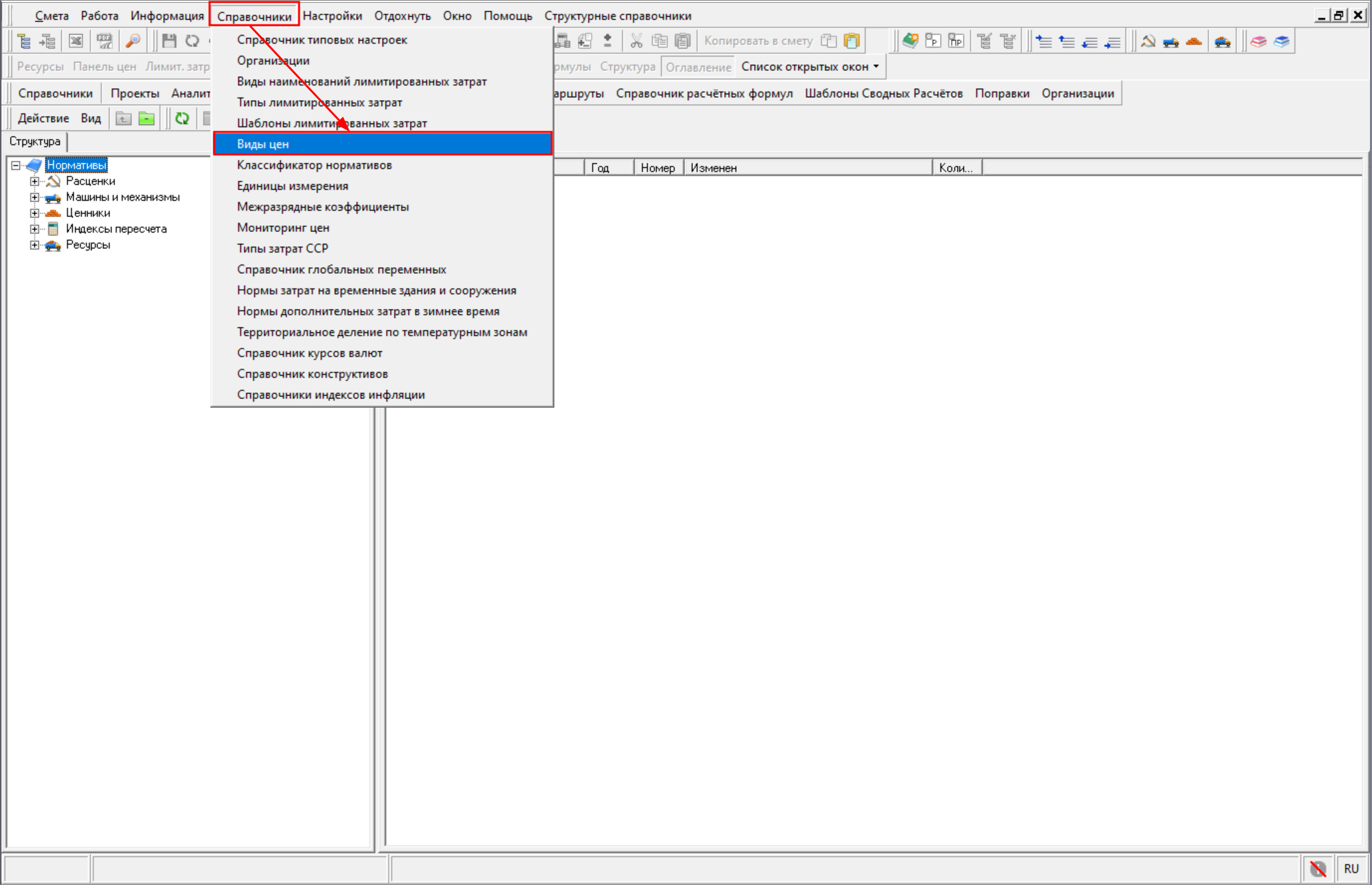The height and width of the screenshot is (885, 1372).
Task: Click the scissors cut icon
Action: (637, 41)
